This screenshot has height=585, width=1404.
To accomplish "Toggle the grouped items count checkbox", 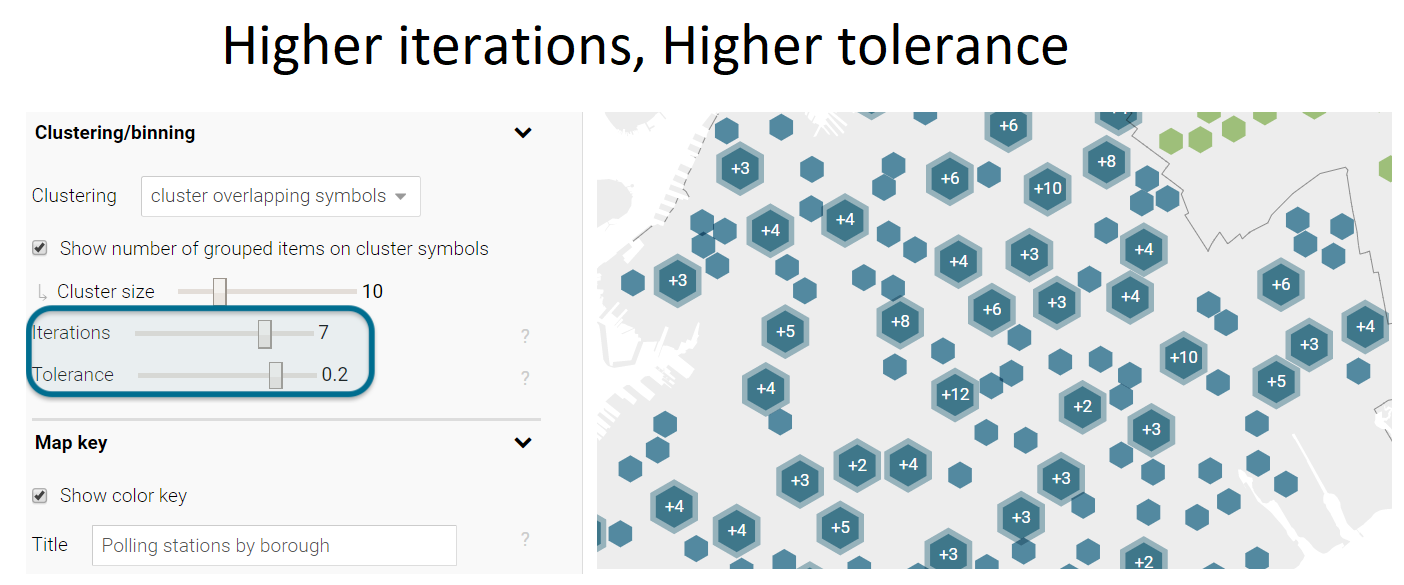I will point(40,248).
